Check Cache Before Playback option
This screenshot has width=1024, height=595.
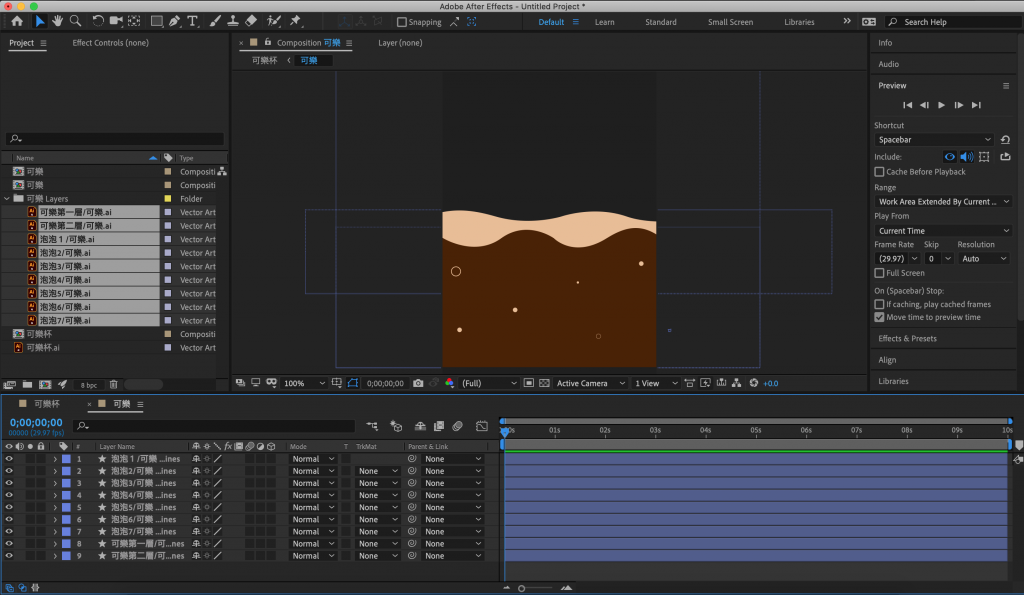pyautogui.click(x=879, y=172)
